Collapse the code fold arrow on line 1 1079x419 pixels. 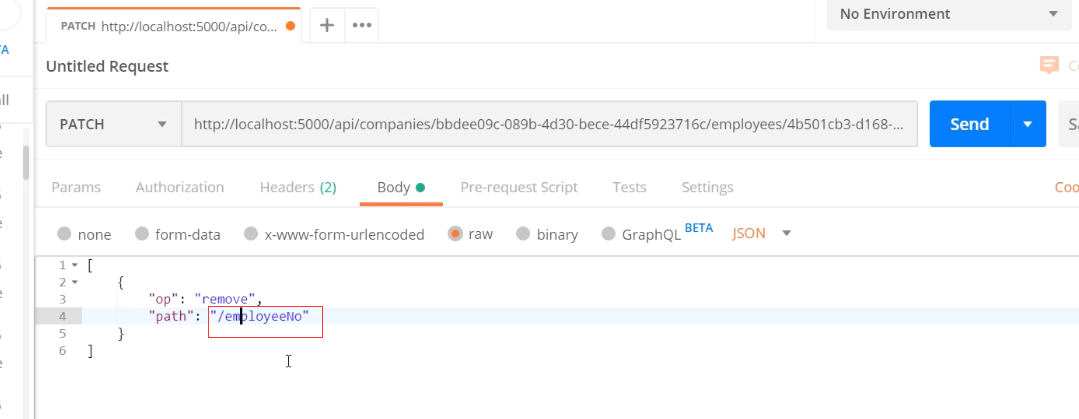(75, 265)
